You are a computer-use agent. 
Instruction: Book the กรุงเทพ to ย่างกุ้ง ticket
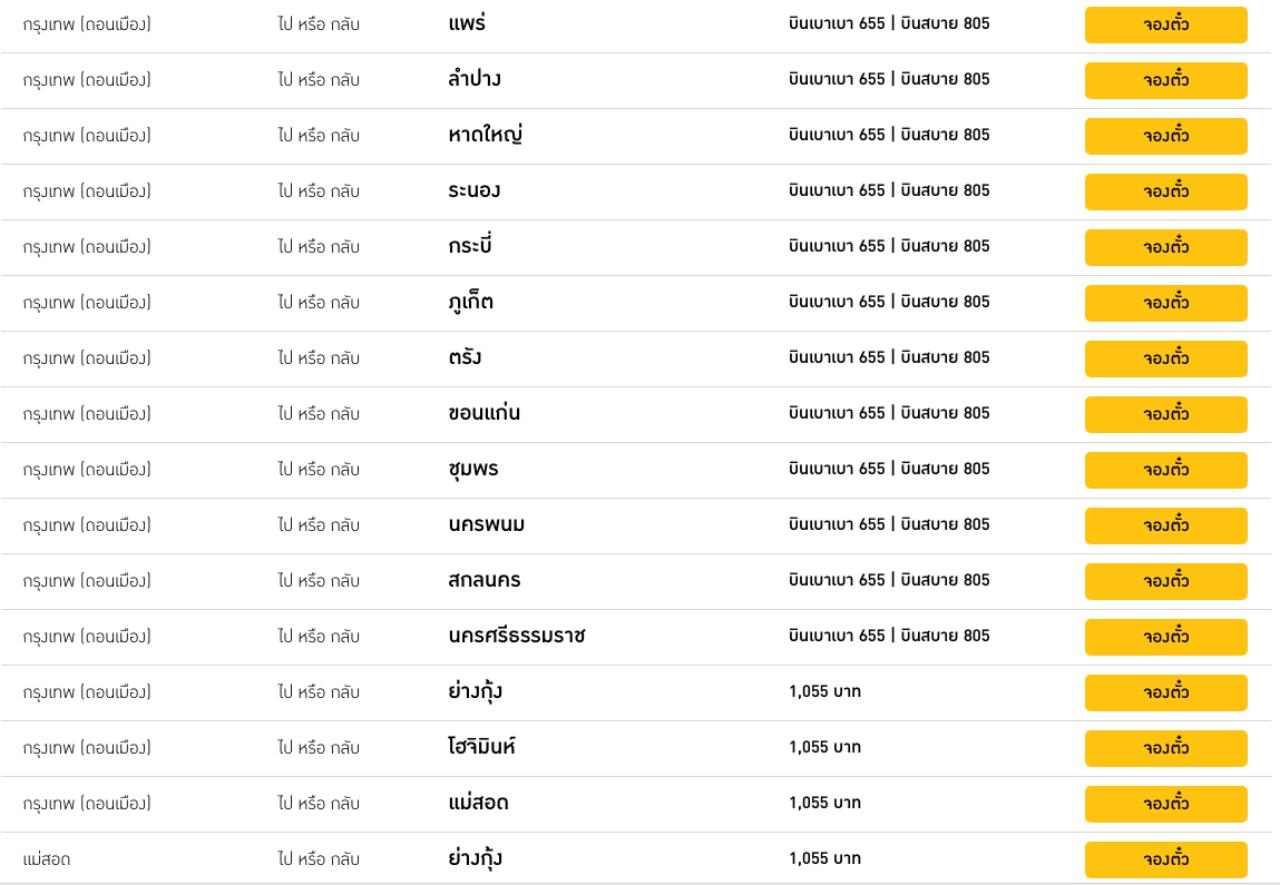tap(1166, 693)
